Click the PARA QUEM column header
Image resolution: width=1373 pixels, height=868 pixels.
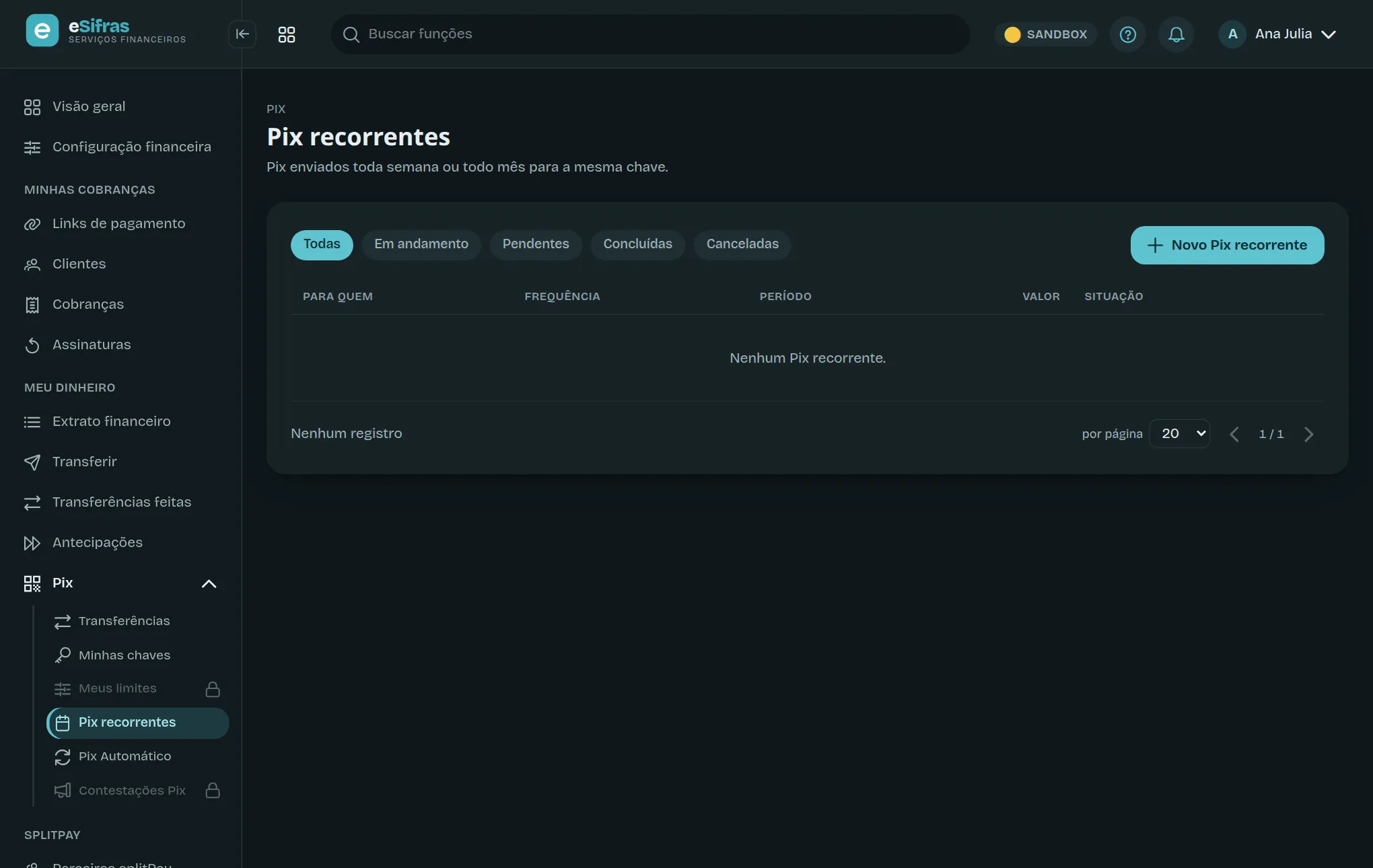click(x=337, y=297)
